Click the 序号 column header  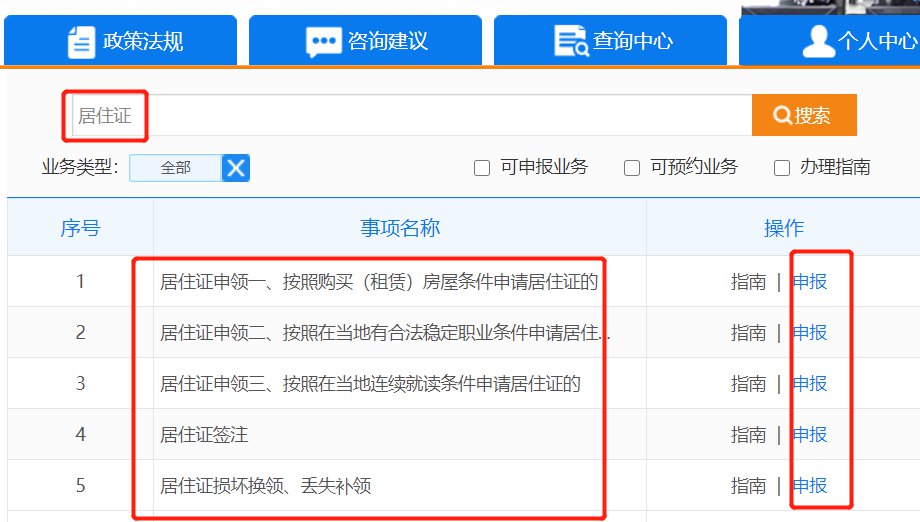[80, 228]
